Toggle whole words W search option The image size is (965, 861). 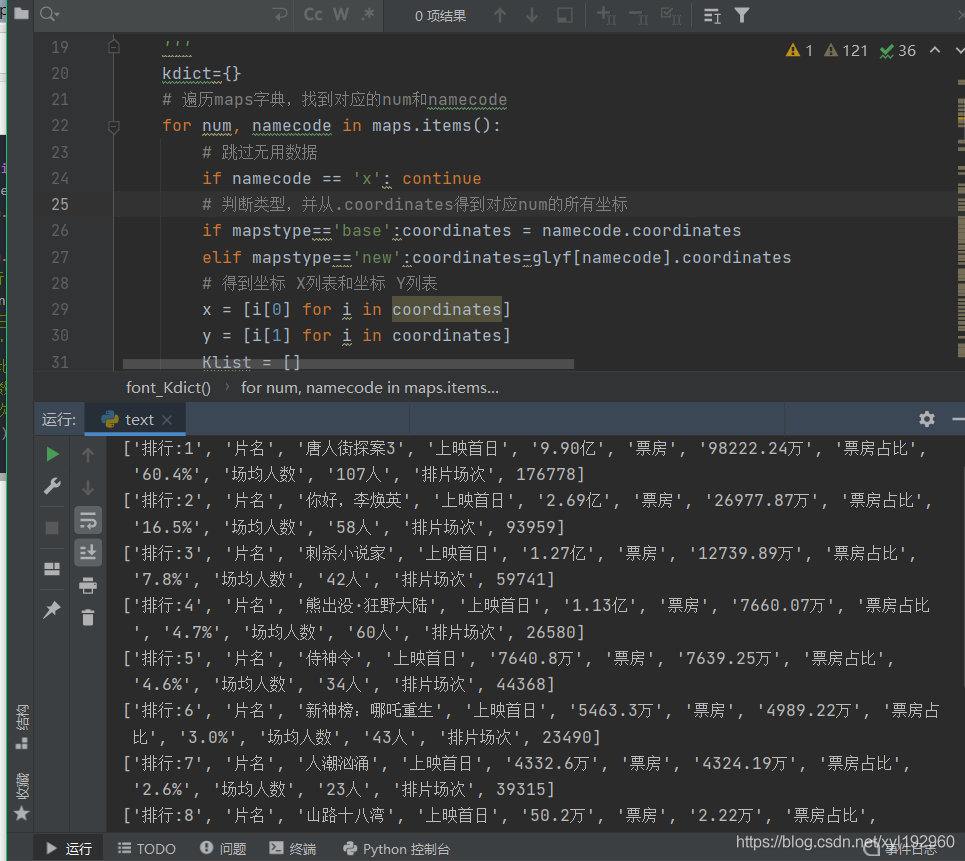341,15
